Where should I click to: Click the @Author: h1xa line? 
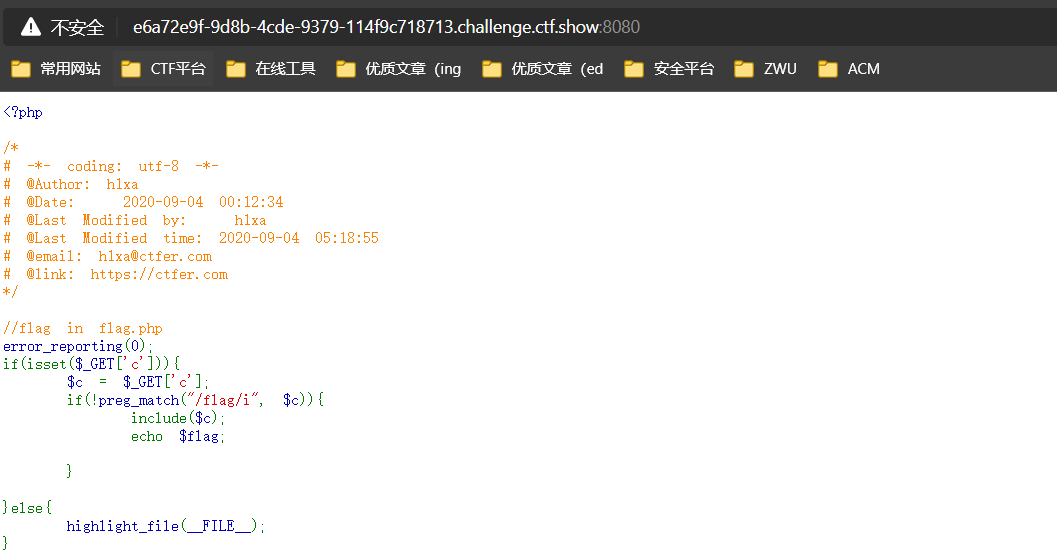(71, 184)
